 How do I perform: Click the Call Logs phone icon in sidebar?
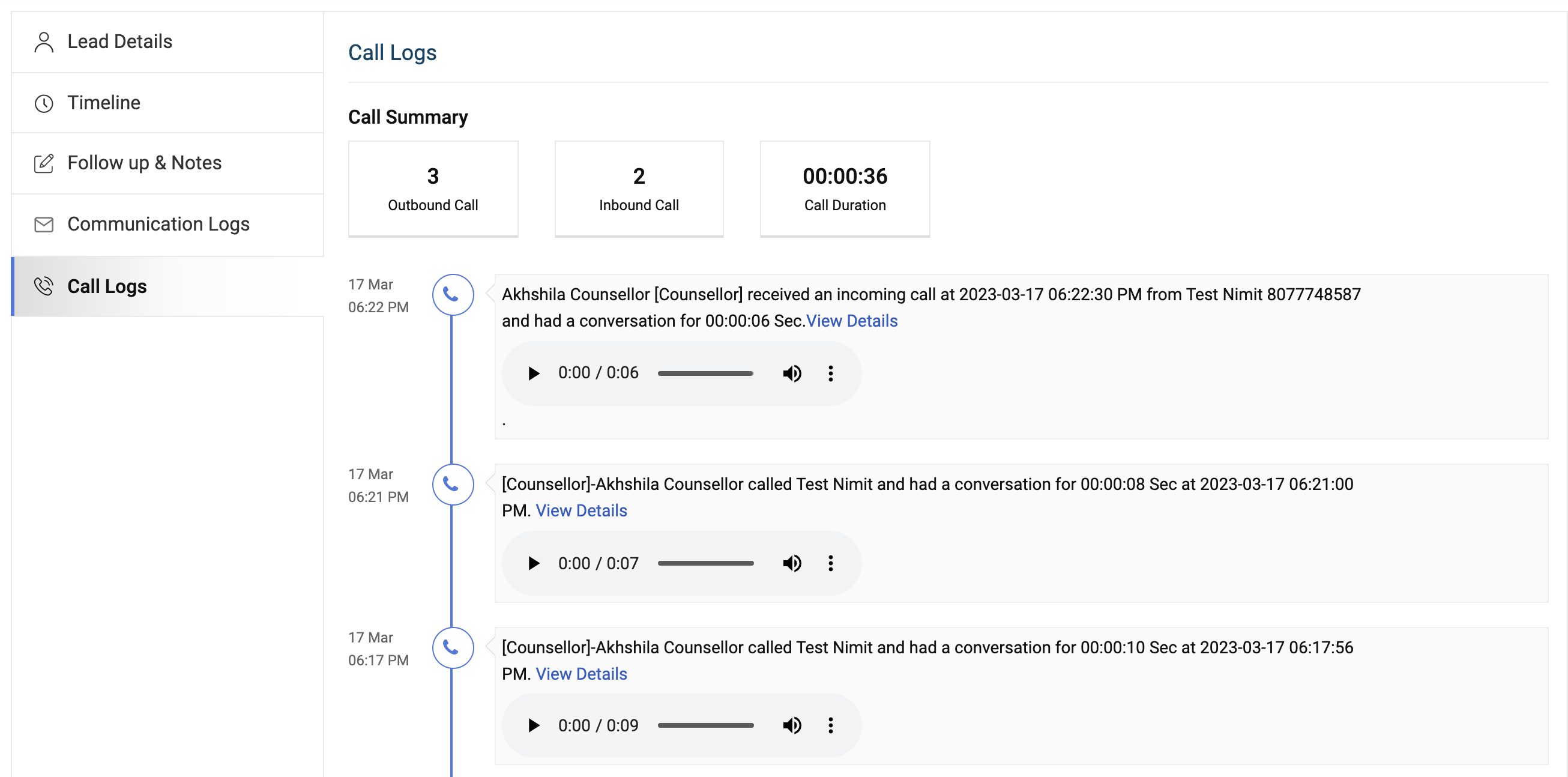coord(44,286)
